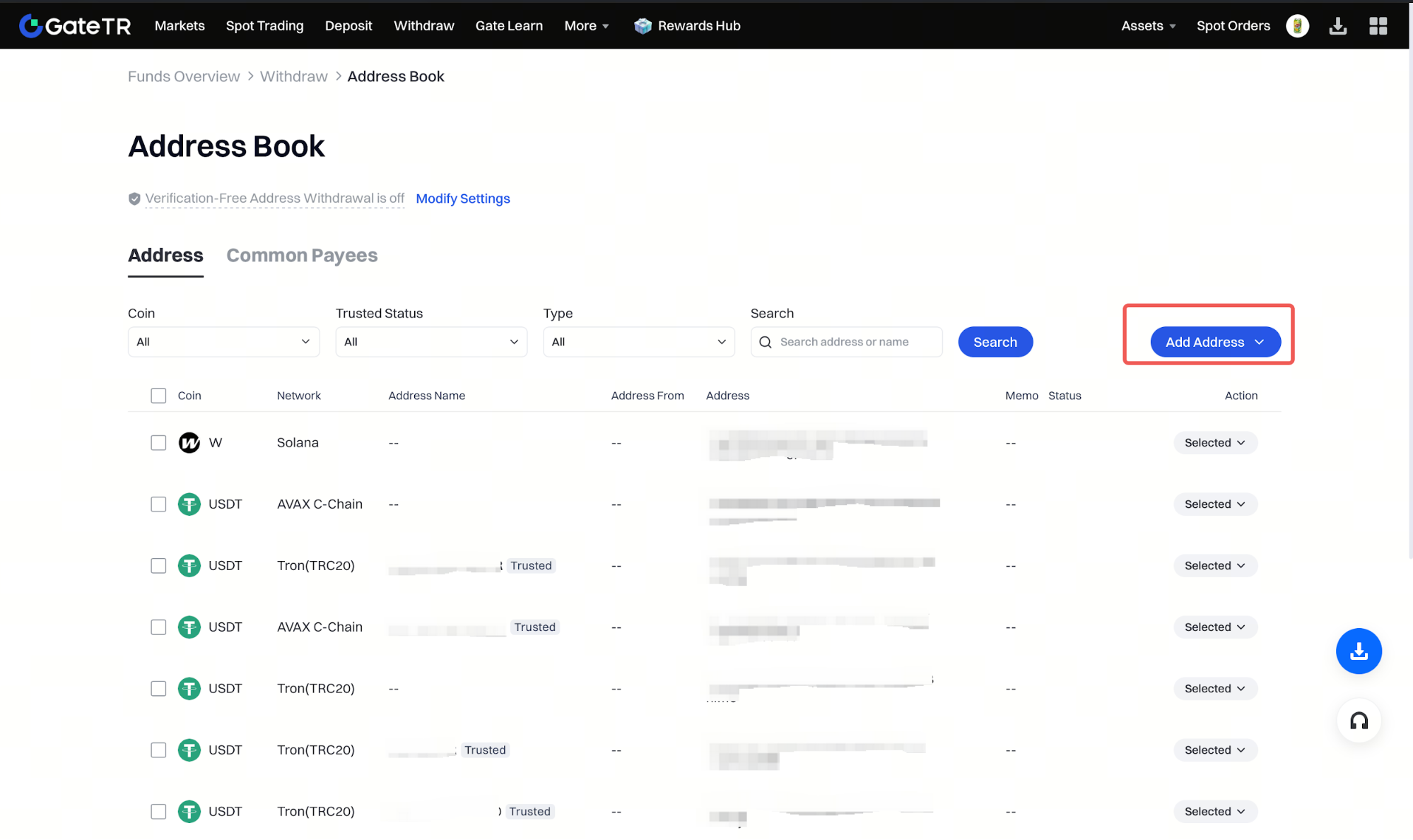Open the Coin filter dropdown
1413x840 pixels.
(x=223, y=342)
